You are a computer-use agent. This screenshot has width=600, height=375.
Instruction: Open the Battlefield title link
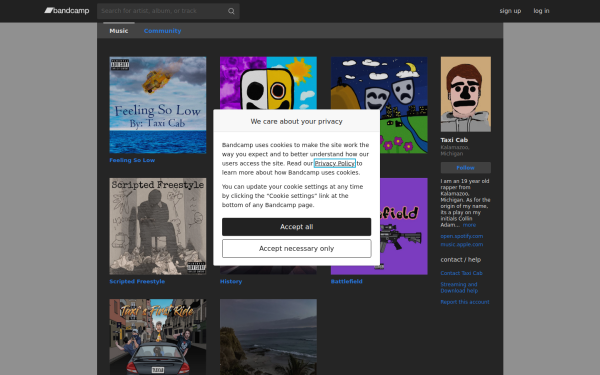[346, 281]
